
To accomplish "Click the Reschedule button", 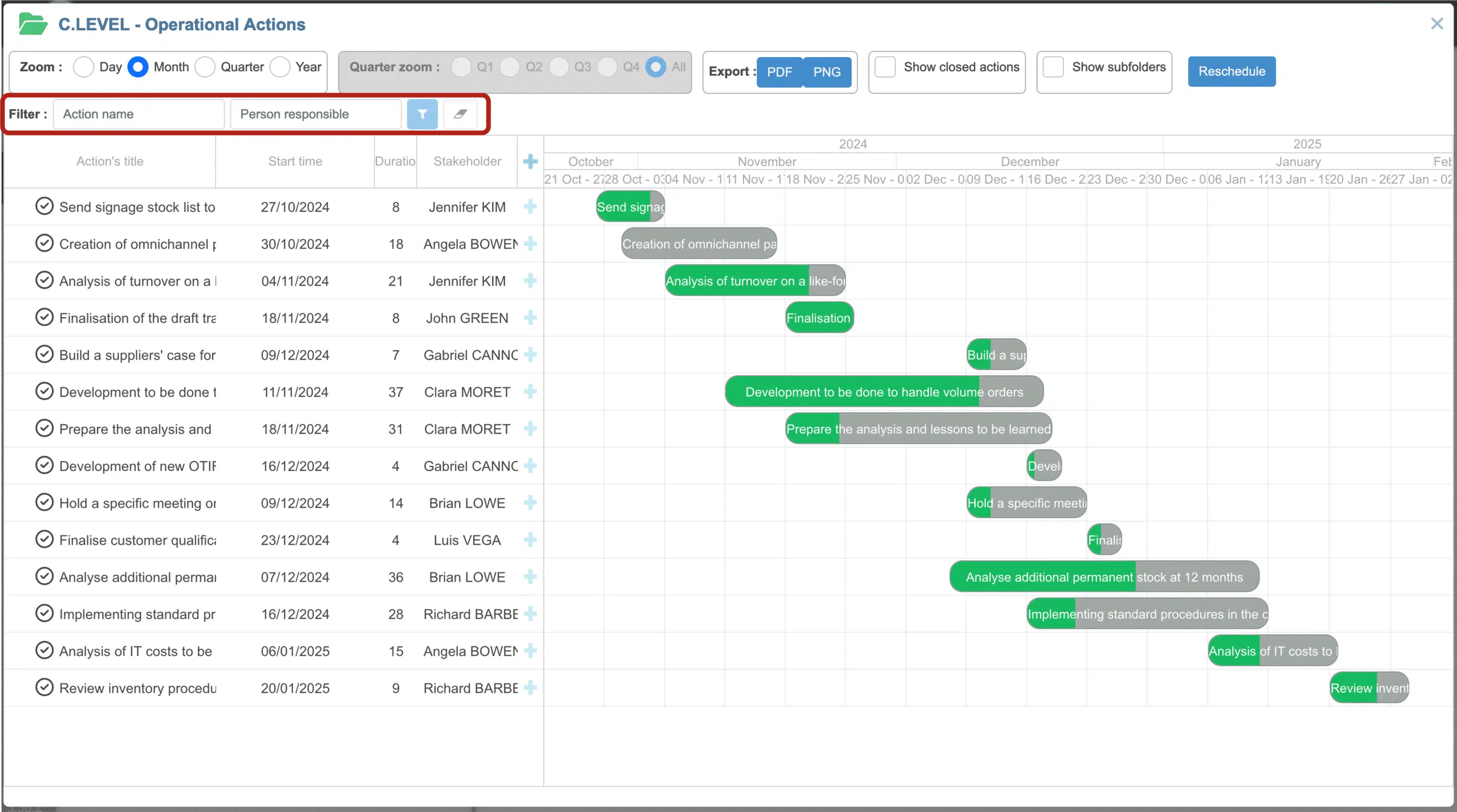I will (1231, 72).
